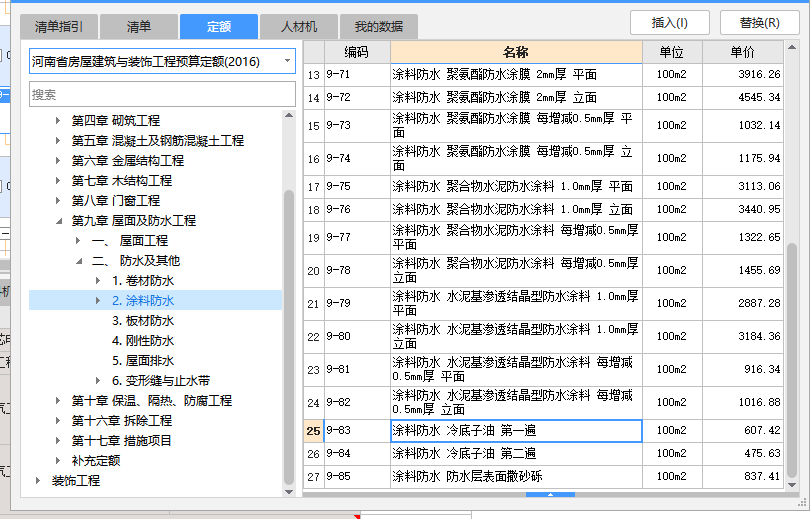
Task: Click down arrow of the tree scrollbar
Action: pyautogui.click(x=289, y=492)
